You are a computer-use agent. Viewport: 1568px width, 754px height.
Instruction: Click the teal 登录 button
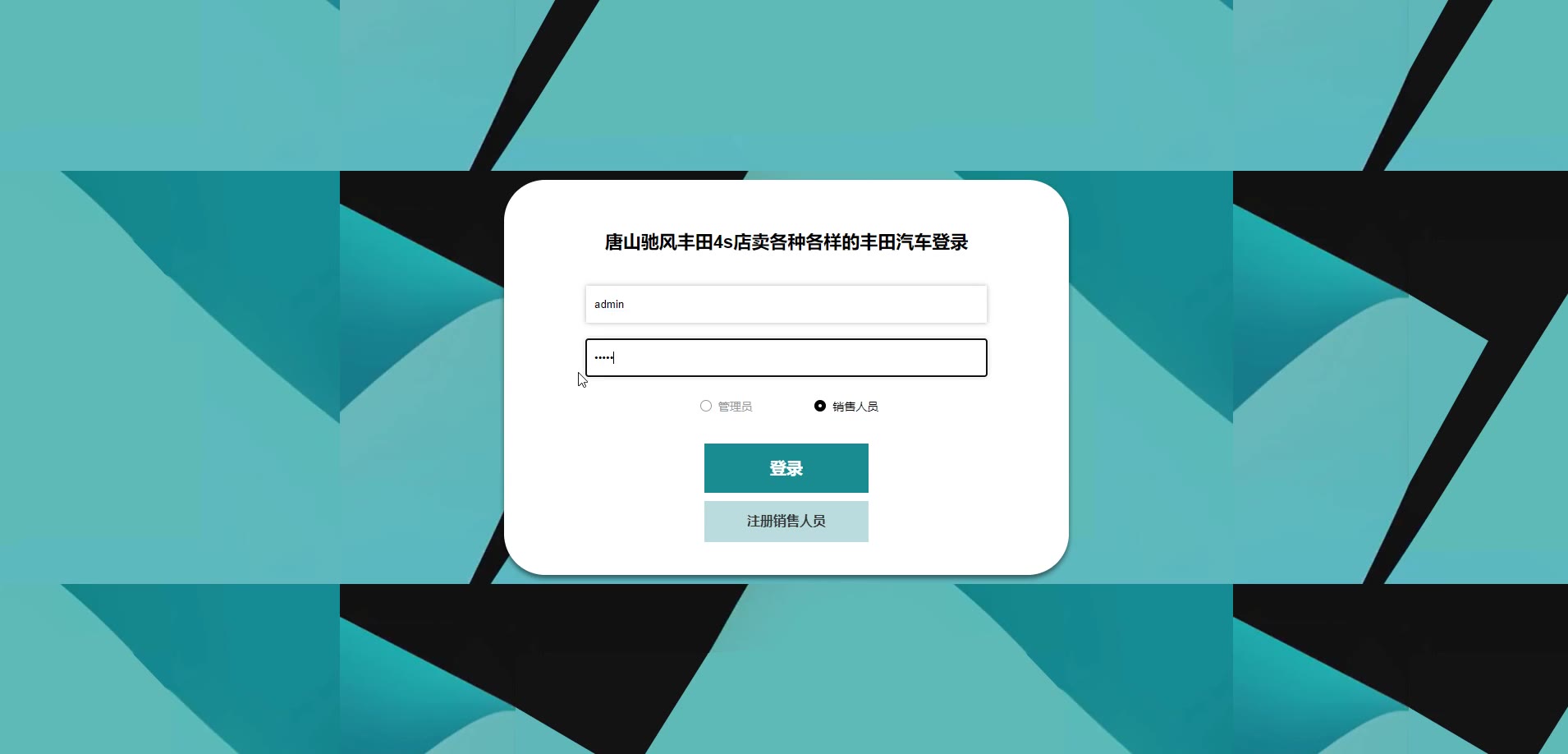point(786,468)
